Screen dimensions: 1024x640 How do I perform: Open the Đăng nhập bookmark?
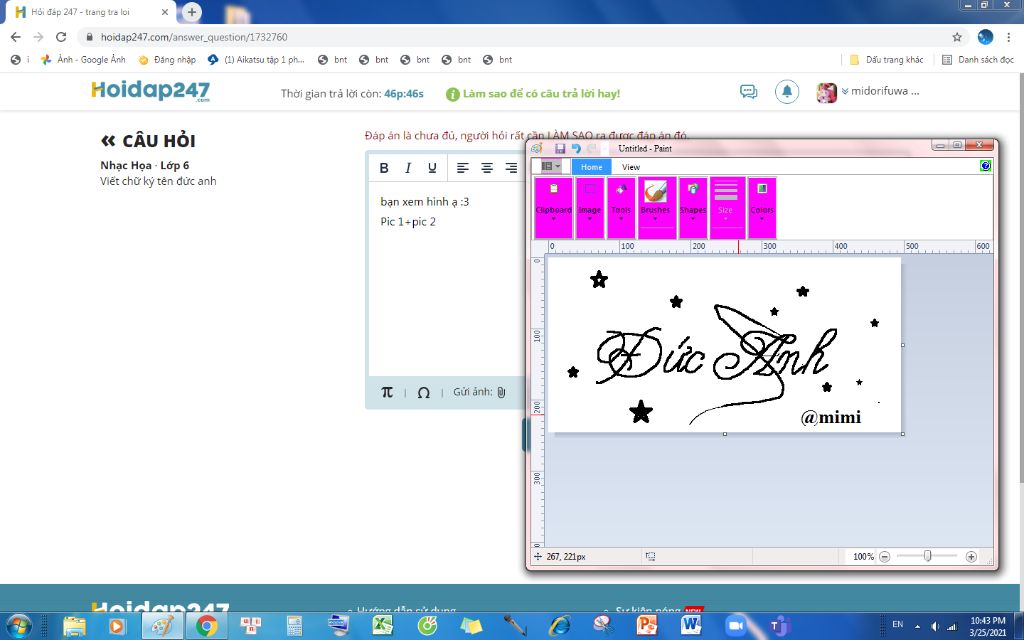click(167, 59)
